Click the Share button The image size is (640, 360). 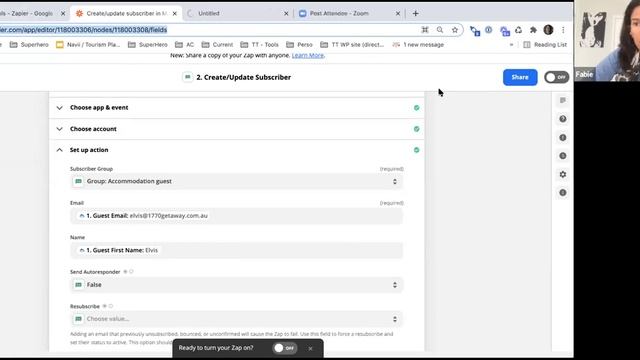(520, 77)
